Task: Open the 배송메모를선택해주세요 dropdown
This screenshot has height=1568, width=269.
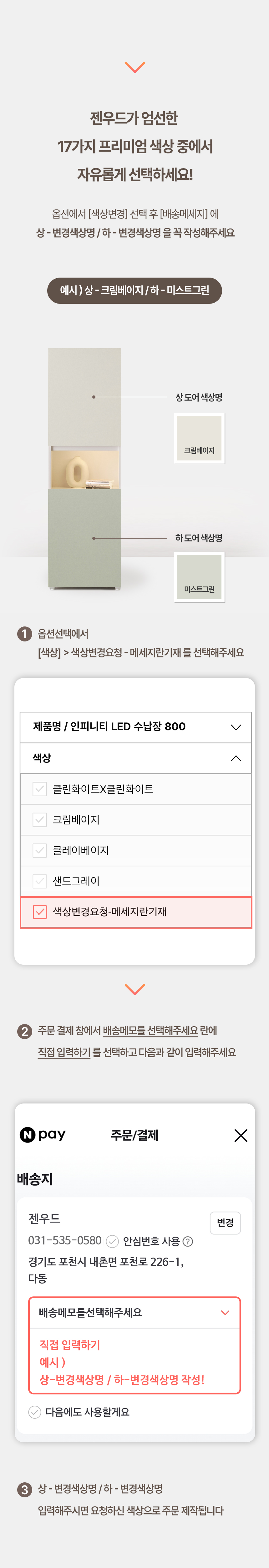Action: click(134, 1312)
